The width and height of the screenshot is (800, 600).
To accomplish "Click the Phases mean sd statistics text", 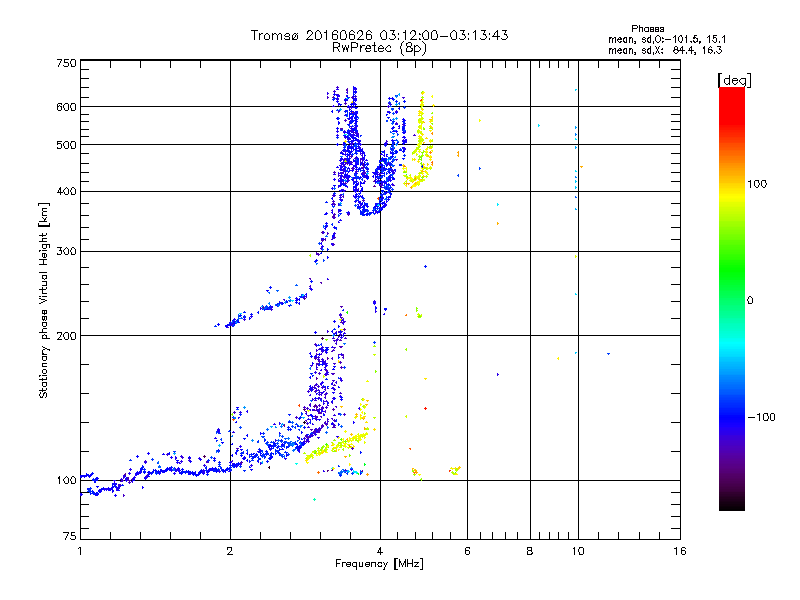I will (x=666, y=40).
